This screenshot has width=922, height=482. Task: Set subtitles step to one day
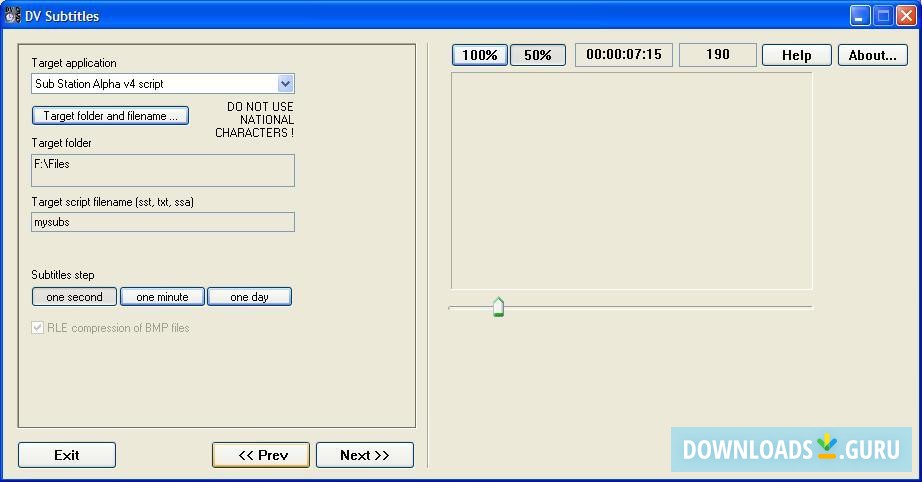click(249, 297)
